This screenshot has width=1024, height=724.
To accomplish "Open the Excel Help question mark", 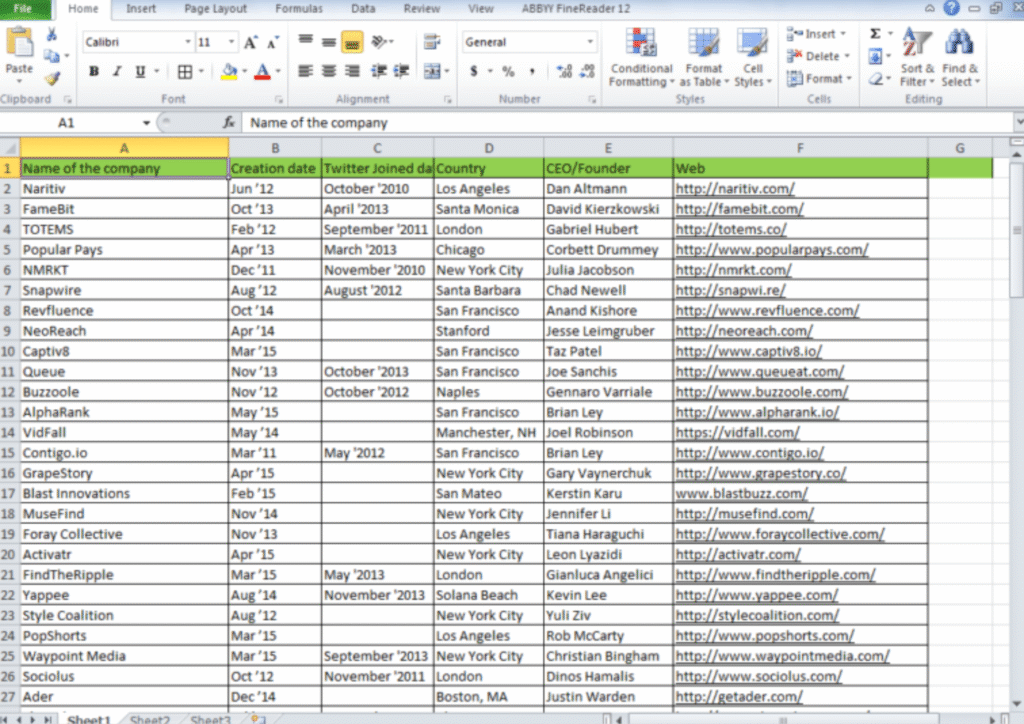I will click(951, 8).
